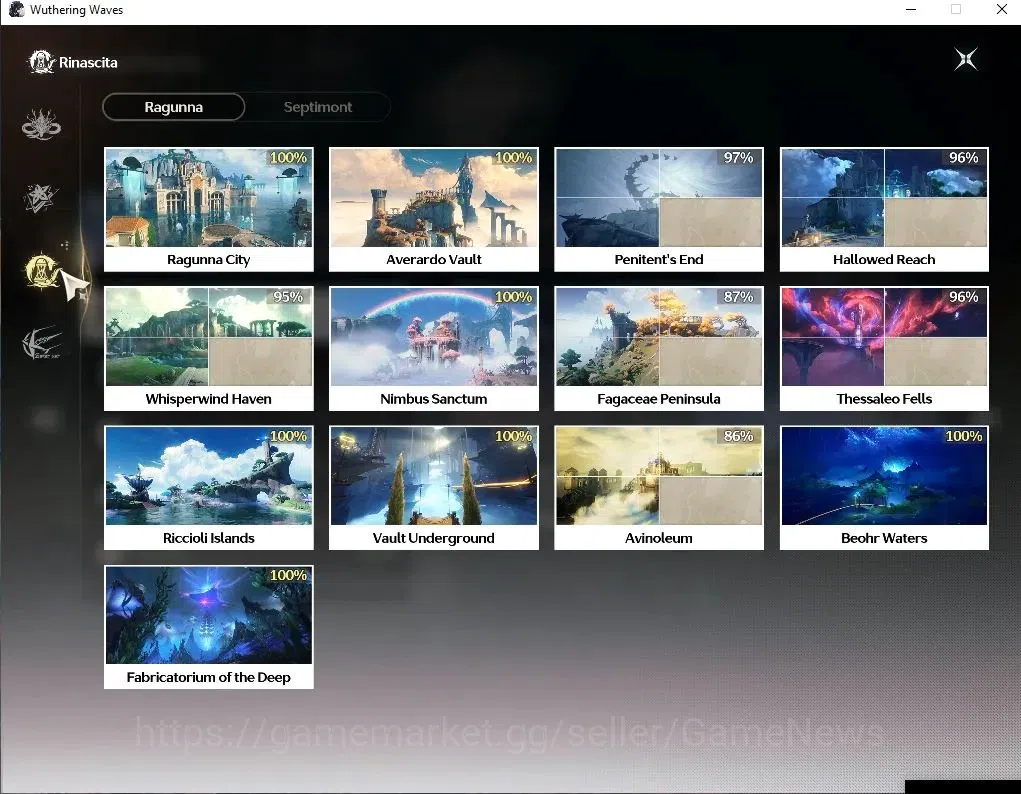Click the 96% progress on Thessaleo Fells
The height and width of the screenshot is (794, 1021).
point(964,297)
